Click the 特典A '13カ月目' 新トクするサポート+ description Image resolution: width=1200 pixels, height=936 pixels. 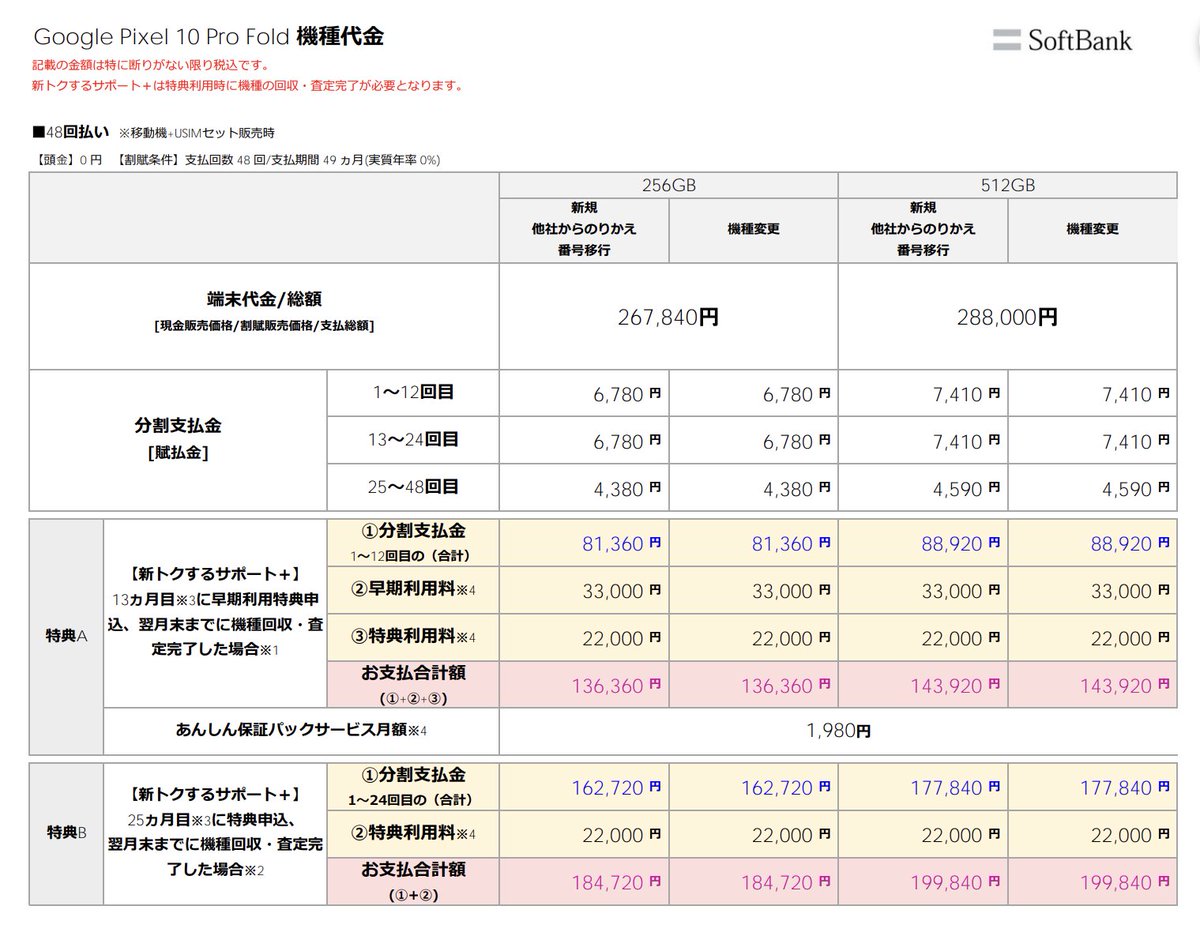pyautogui.click(x=215, y=612)
